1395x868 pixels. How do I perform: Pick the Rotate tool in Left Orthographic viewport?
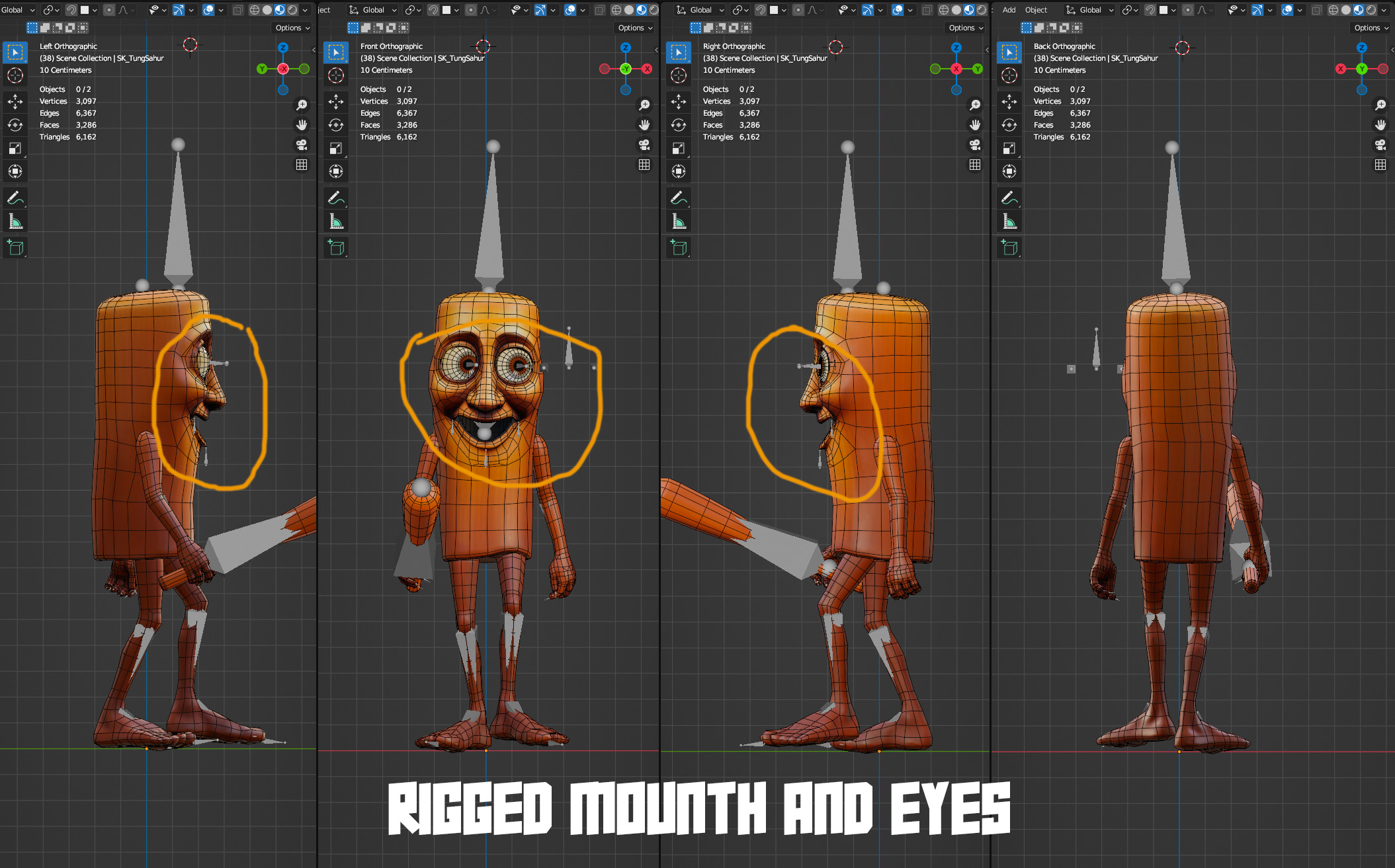(15, 125)
